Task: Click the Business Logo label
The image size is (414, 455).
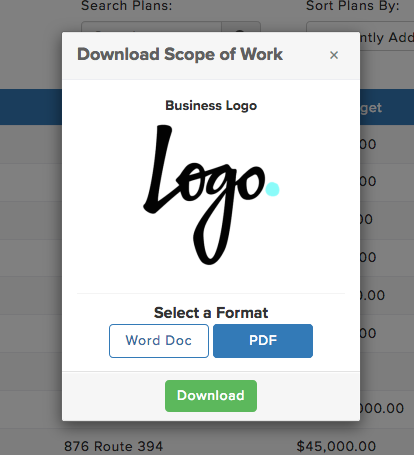Action: [211, 106]
